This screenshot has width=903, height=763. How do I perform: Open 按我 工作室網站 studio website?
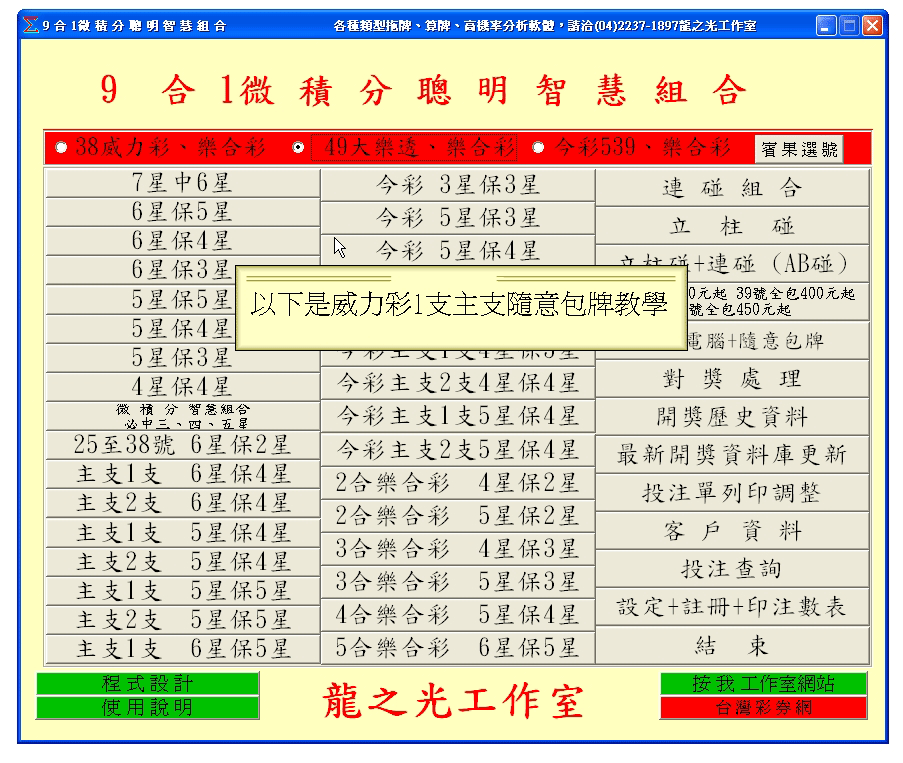click(763, 684)
